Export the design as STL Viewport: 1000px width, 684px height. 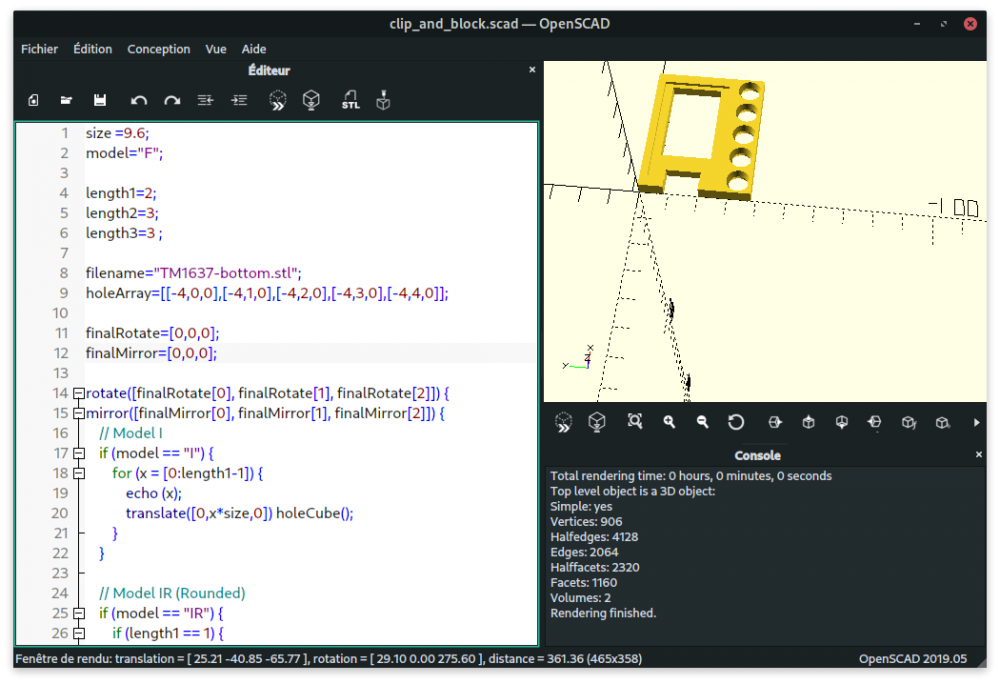pyautogui.click(x=351, y=100)
